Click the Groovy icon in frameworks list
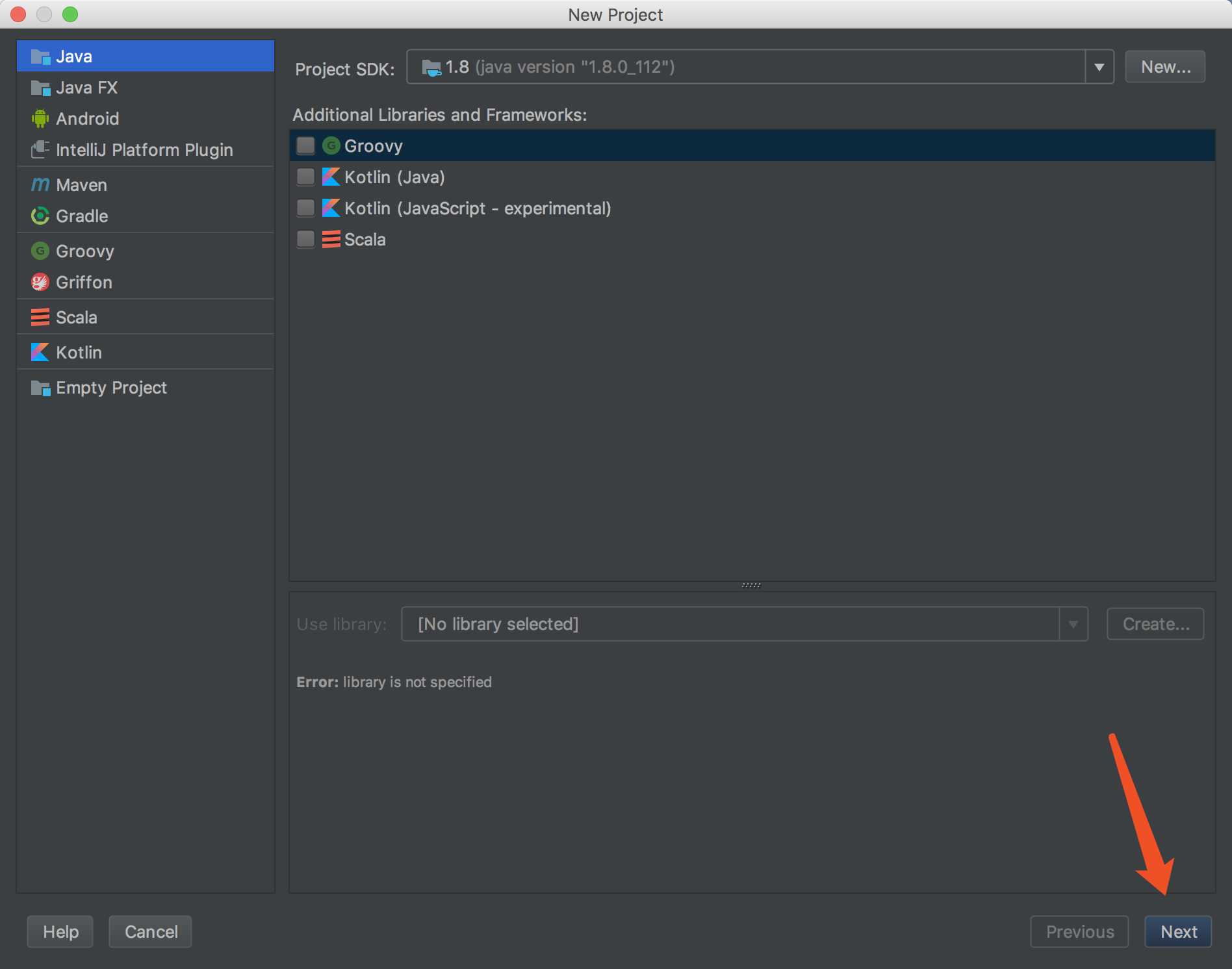This screenshot has width=1232, height=969. click(x=331, y=146)
